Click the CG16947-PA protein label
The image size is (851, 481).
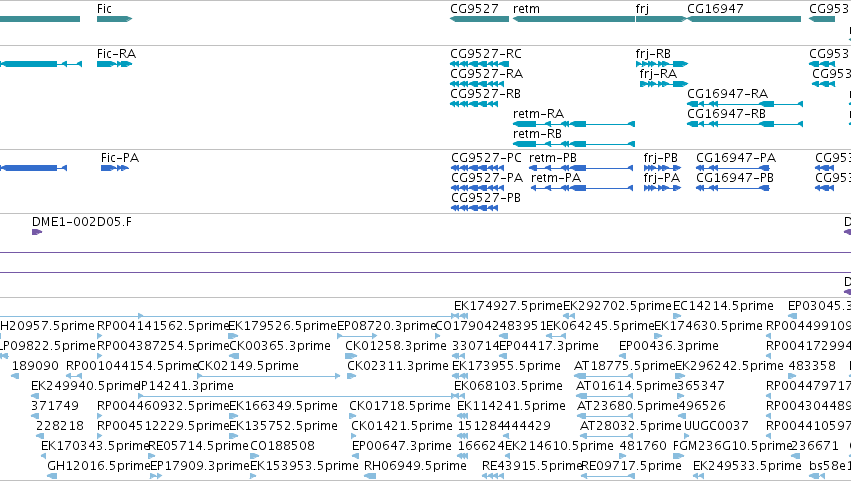(736, 158)
